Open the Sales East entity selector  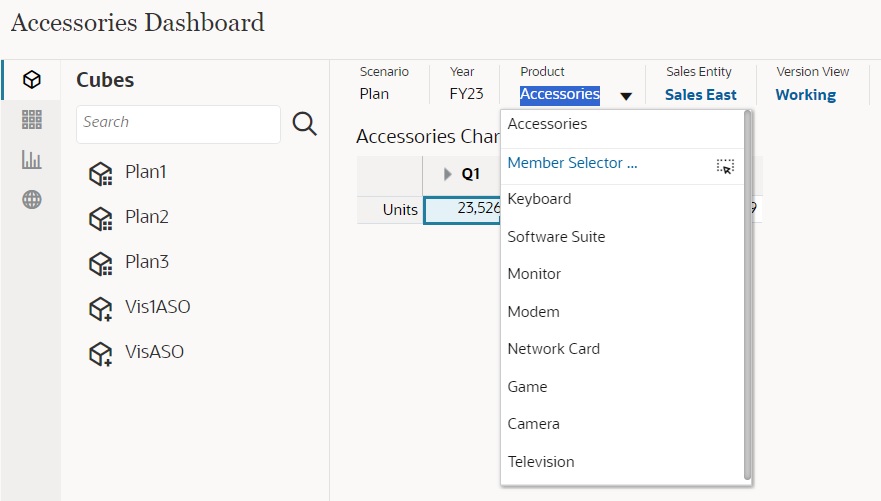pyautogui.click(x=700, y=95)
